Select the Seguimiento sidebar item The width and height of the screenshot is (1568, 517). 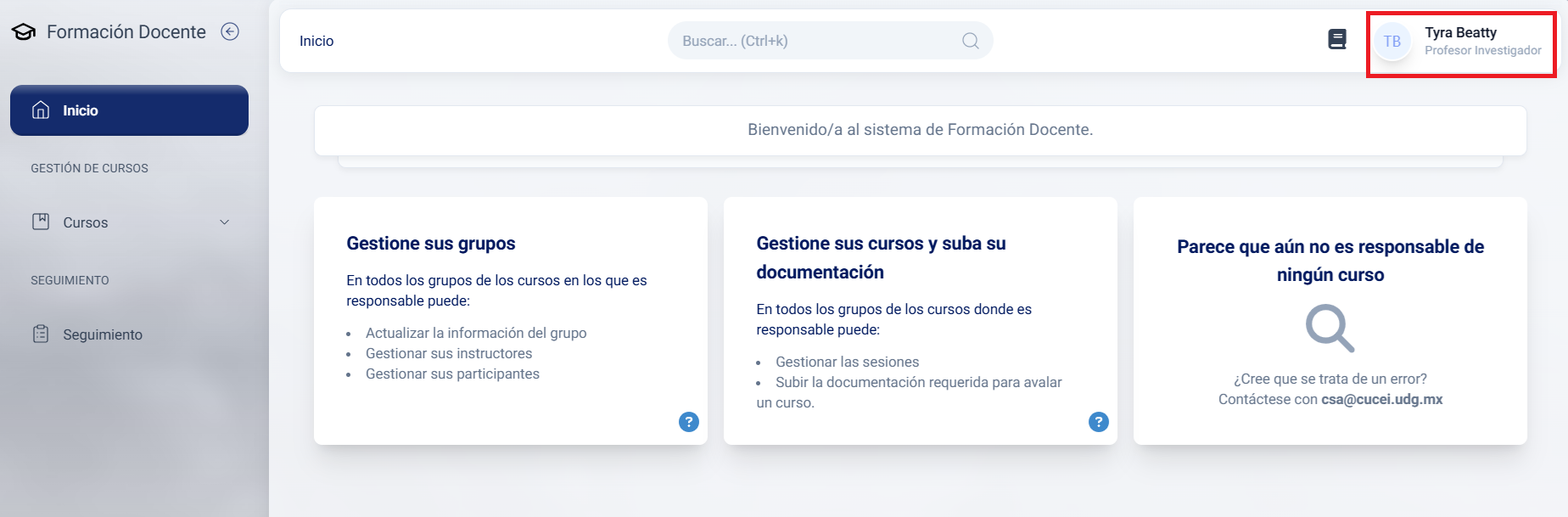click(103, 334)
